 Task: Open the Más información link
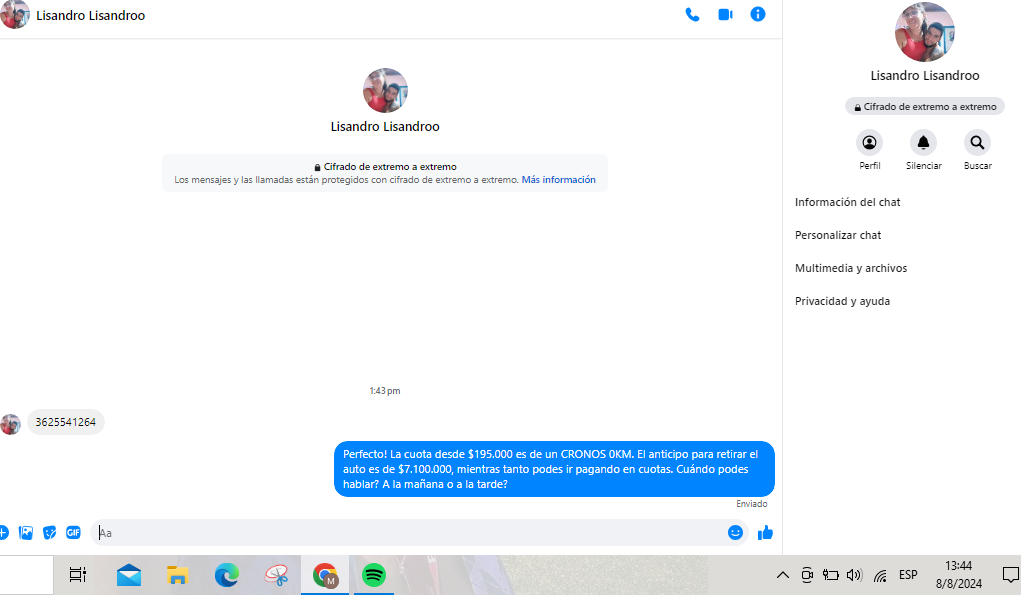coord(559,180)
